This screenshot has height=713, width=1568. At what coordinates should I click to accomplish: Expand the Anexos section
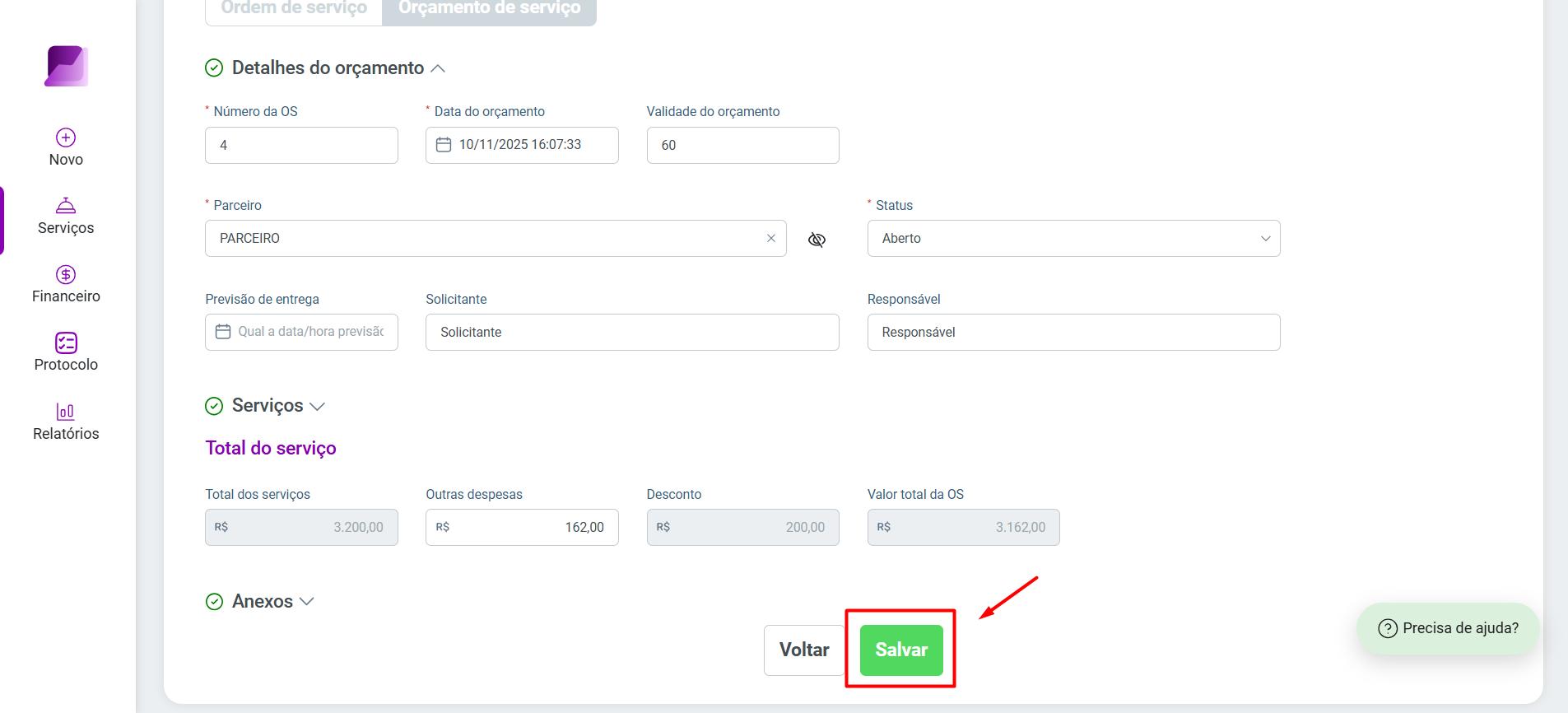(307, 602)
